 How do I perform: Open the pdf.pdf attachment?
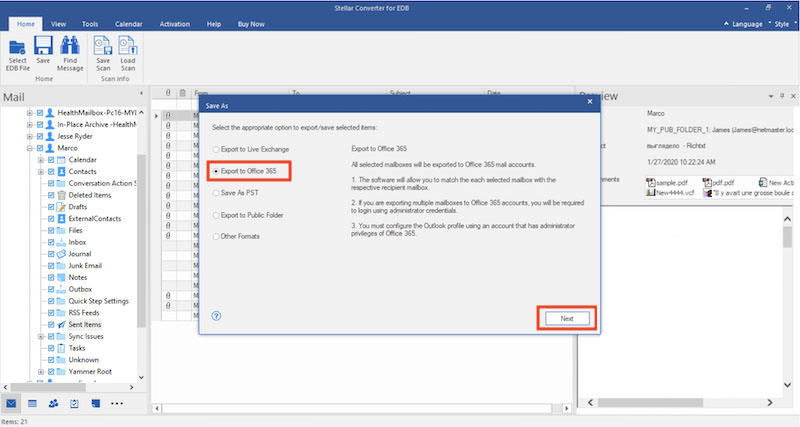coord(718,182)
